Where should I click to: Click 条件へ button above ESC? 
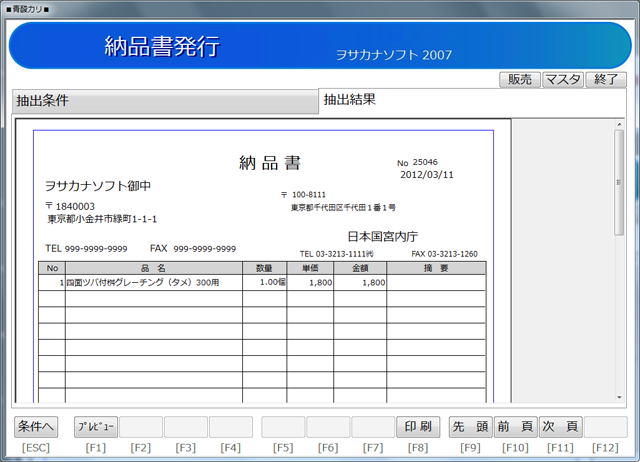36,427
